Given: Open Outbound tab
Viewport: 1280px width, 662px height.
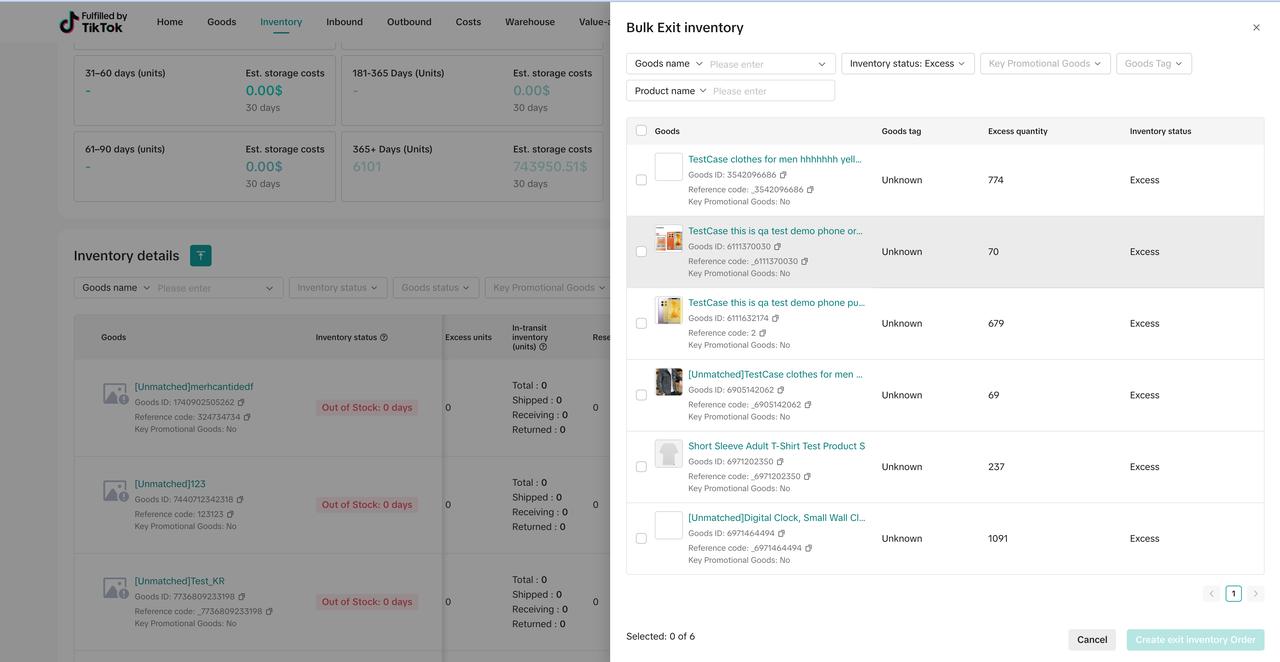Looking at the screenshot, I should click(x=409, y=22).
